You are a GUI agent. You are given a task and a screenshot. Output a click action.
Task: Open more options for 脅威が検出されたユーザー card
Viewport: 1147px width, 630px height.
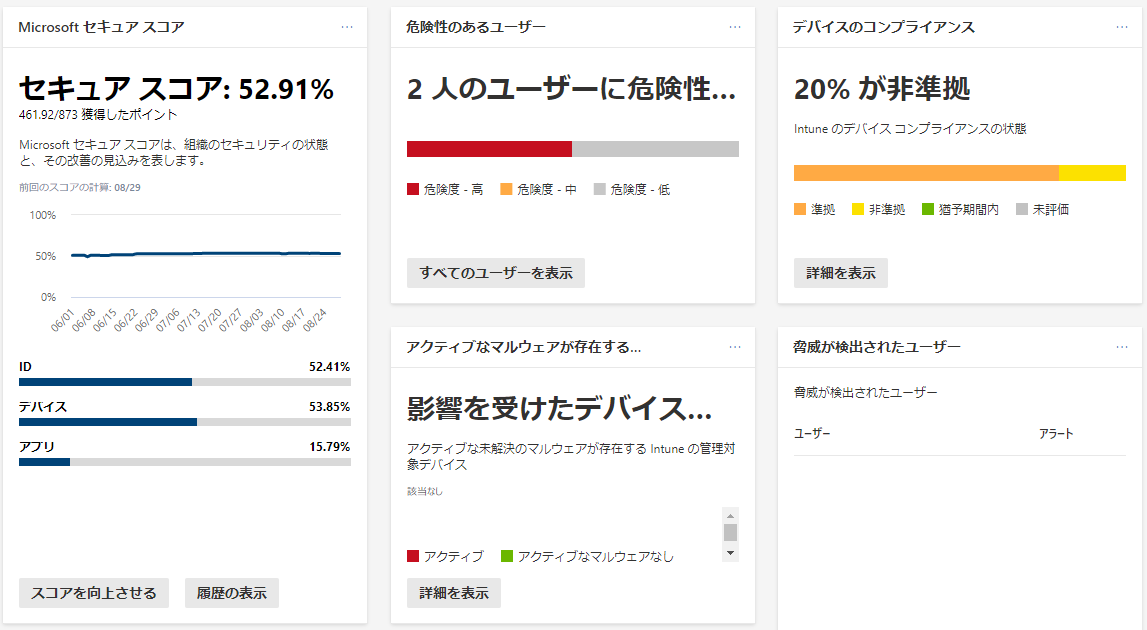point(1121,347)
